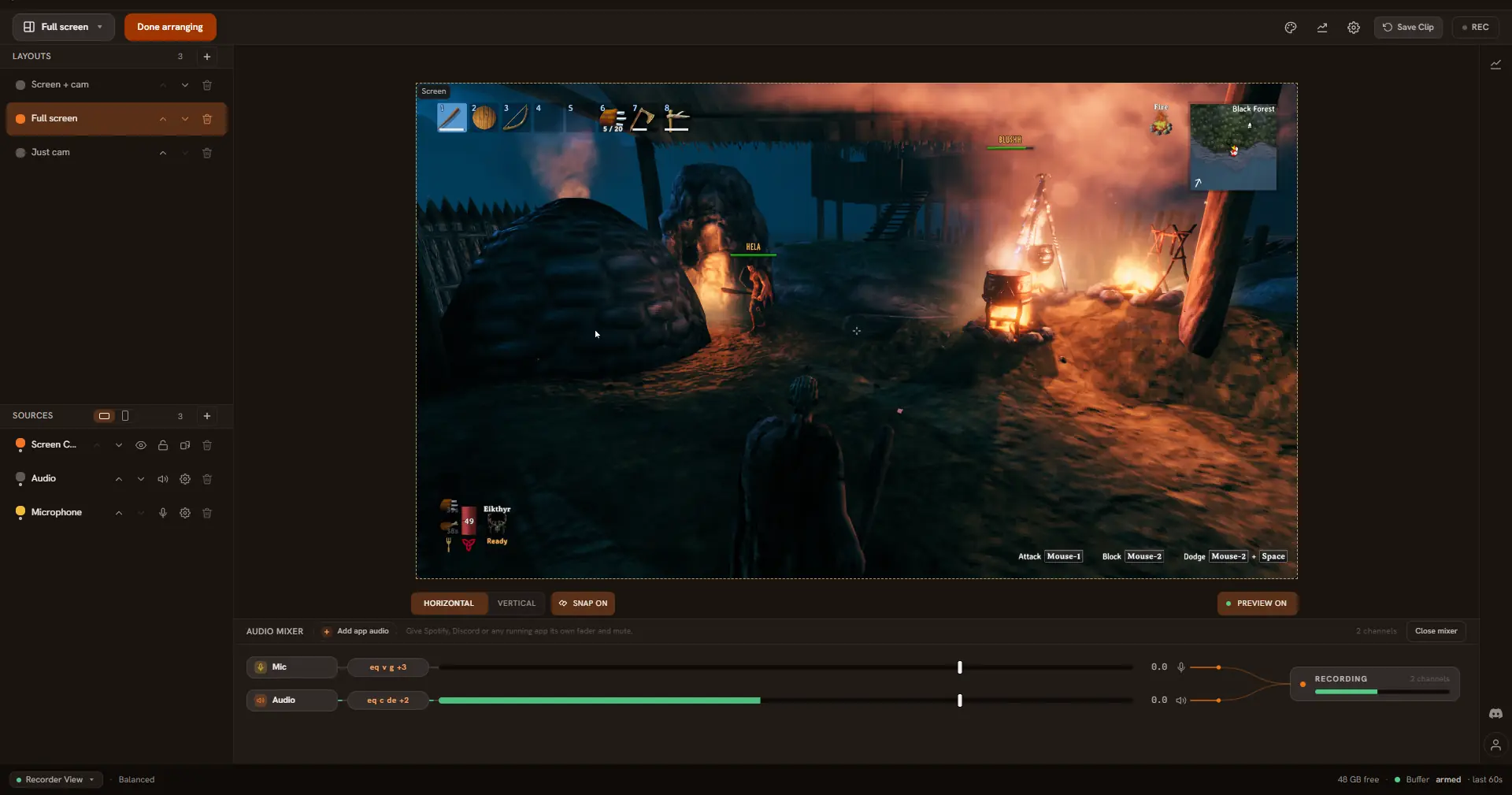Open the settings gear in top toolbar
The height and width of the screenshot is (795, 1512).
[1354, 28]
